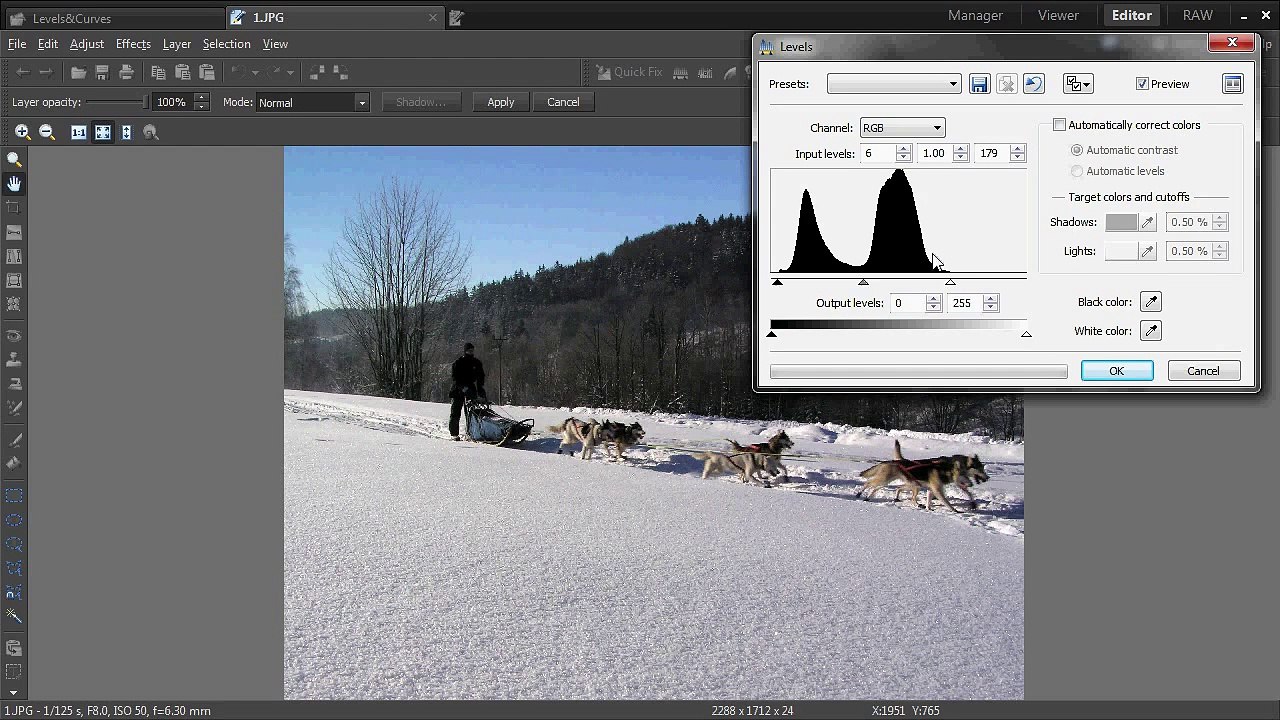Click the white input level triangle marker

(950, 282)
